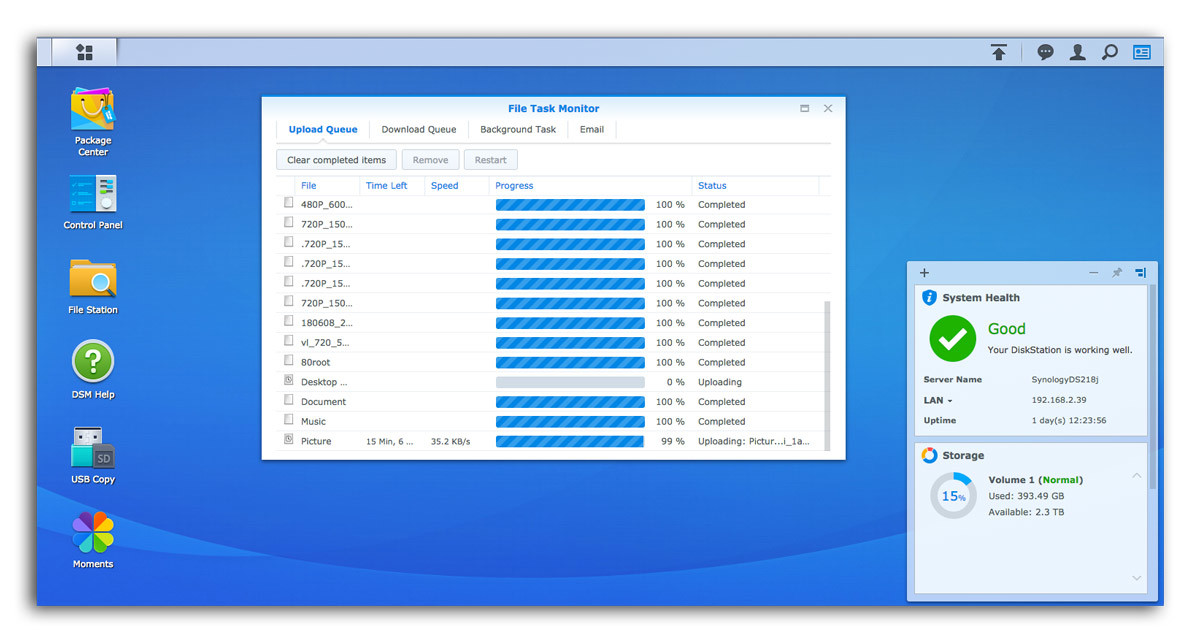Image resolution: width=1200 pixels, height=642 pixels.
Task: Click the Picture row progress bar
Action: click(570, 441)
